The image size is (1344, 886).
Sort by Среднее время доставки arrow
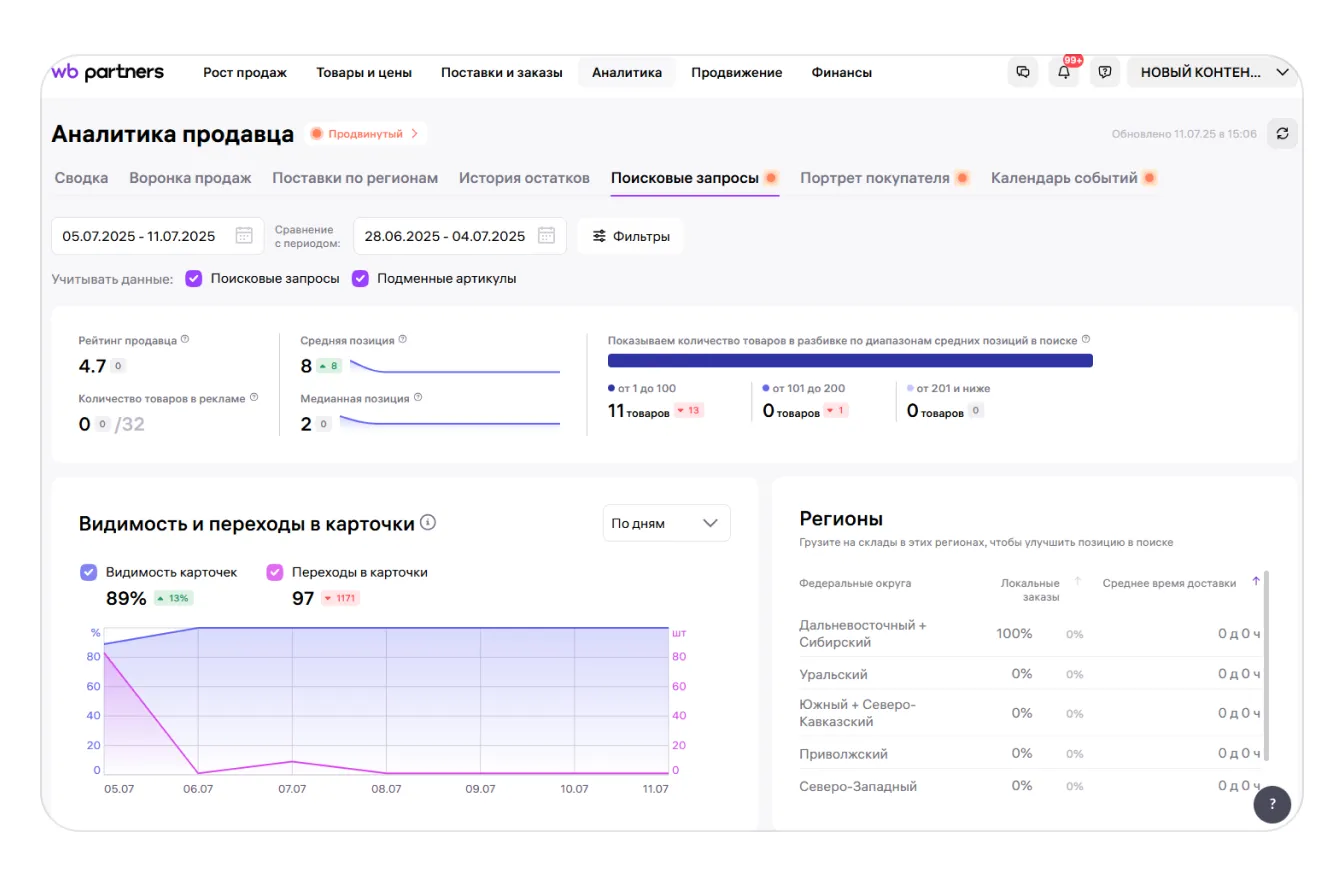point(1256,582)
